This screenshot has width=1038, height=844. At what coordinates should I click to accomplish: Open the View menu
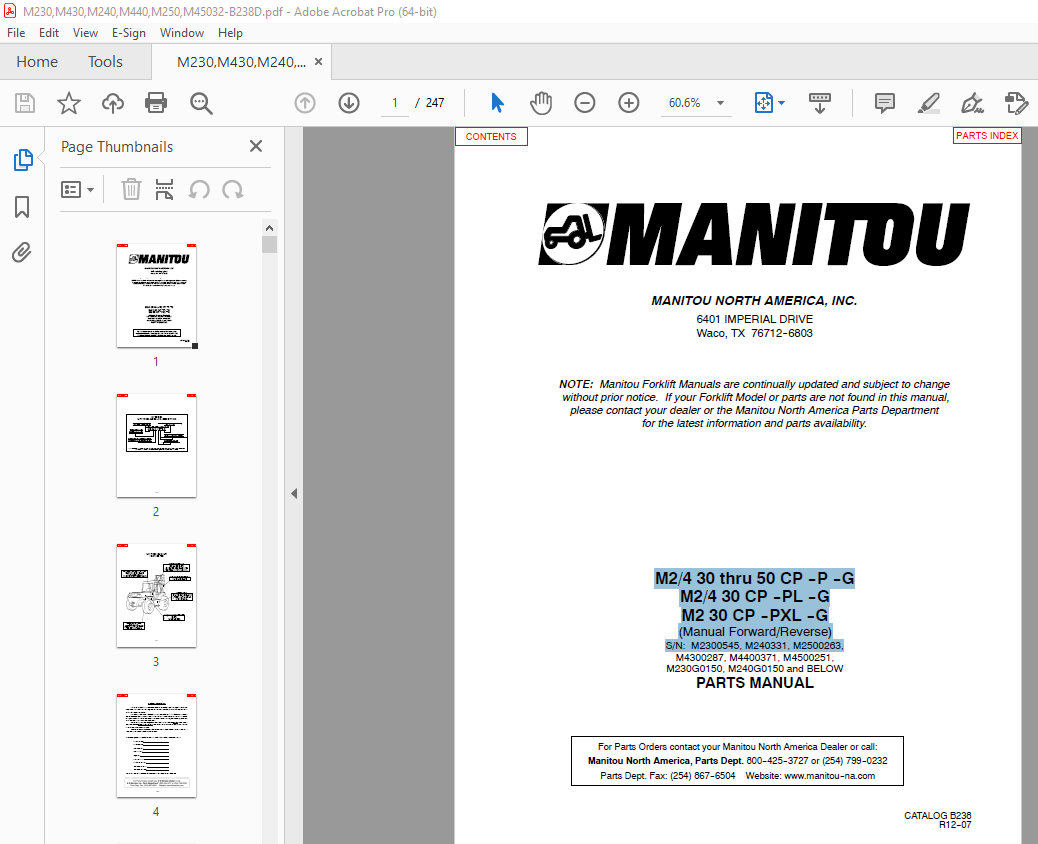pyautogui.click(x=85, y=32)
